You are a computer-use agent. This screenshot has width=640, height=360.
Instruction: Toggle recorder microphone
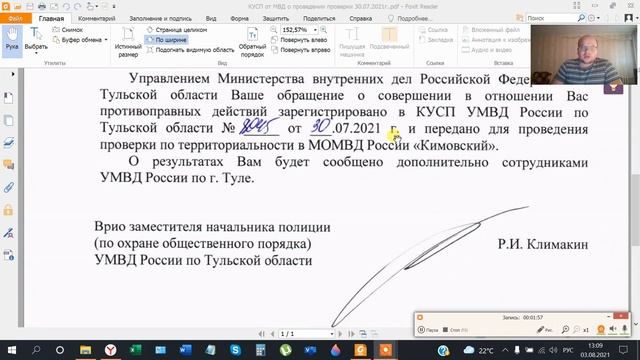coord(624,329)
